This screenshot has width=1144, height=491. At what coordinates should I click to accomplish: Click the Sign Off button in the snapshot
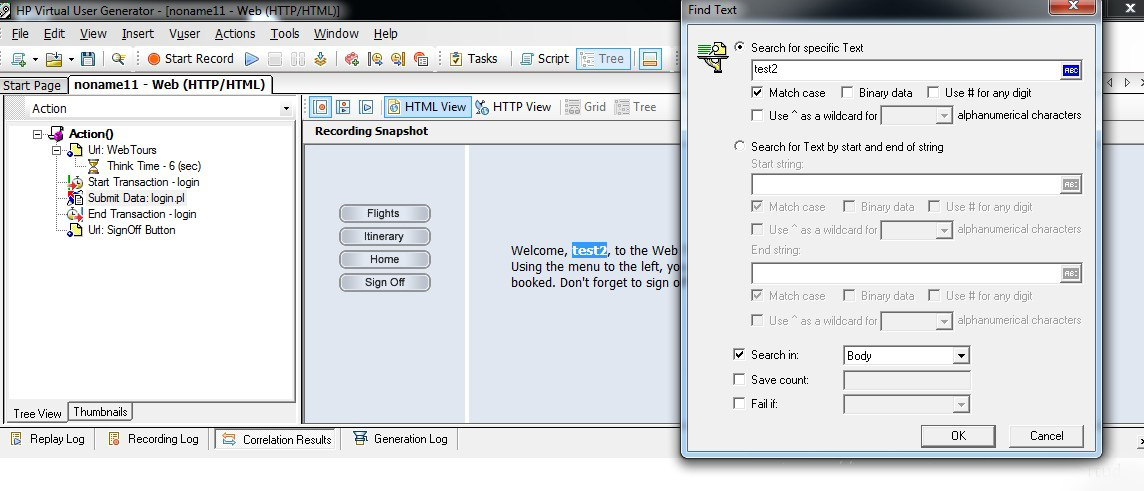click(x=384, y=282)
